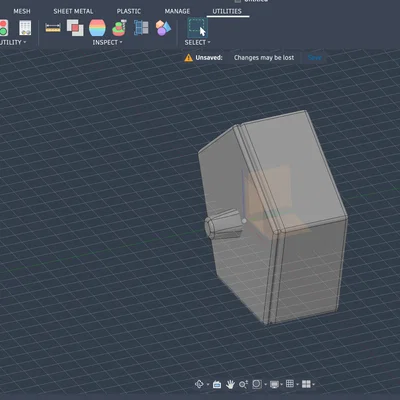Click the 'Changes may be lost' message
This screenshot has width=400, height=400.
(x=264, y=58)
